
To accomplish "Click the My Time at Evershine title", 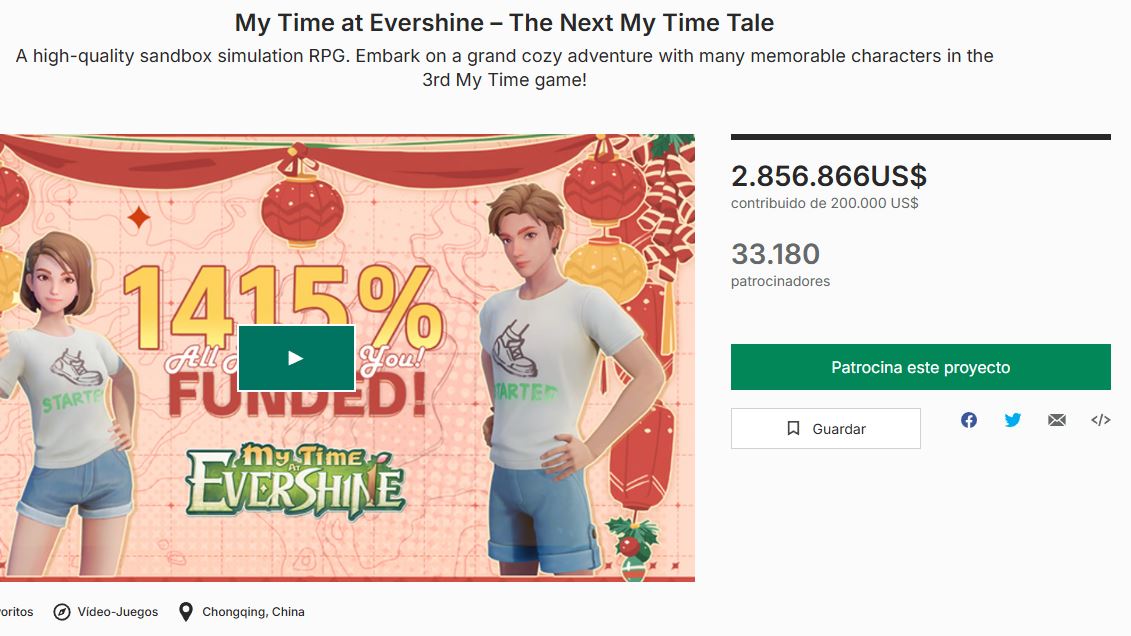I will 504,22.
